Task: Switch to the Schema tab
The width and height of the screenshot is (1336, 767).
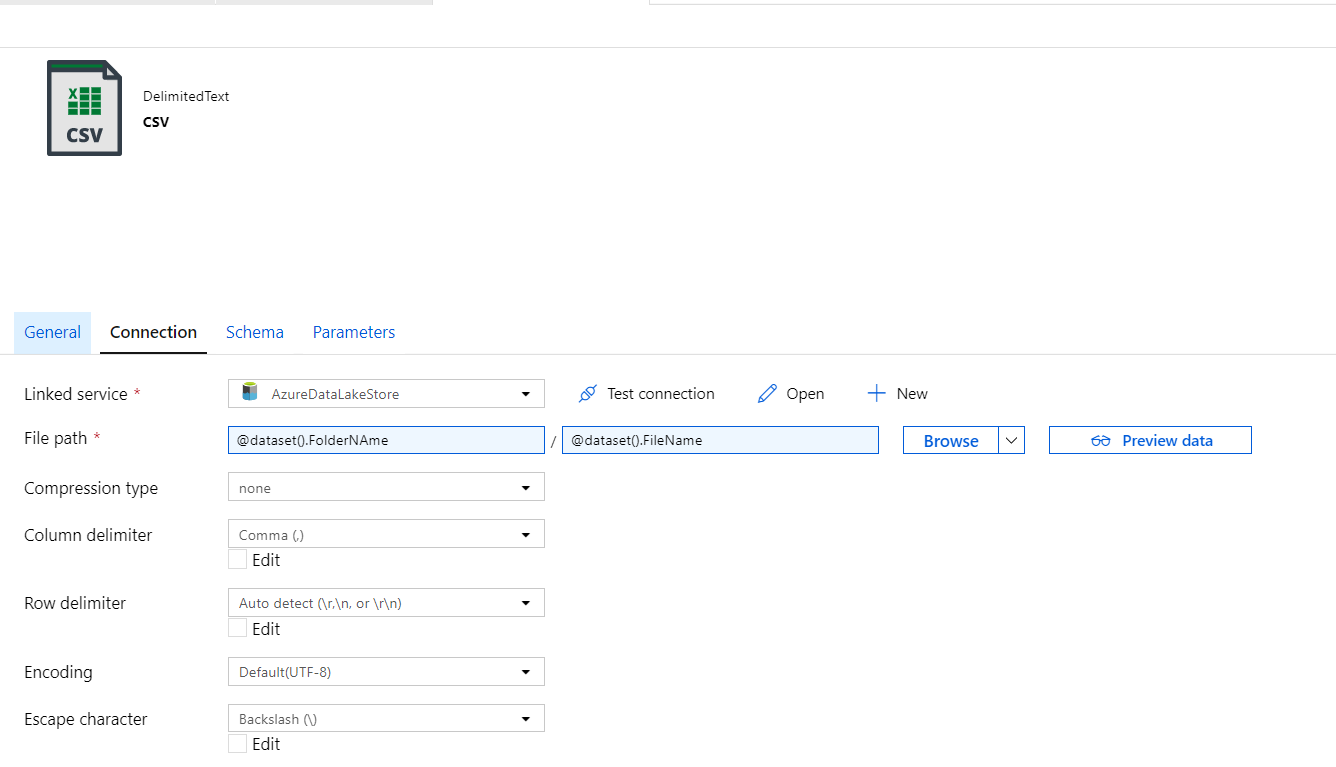Action: point(254,332)
